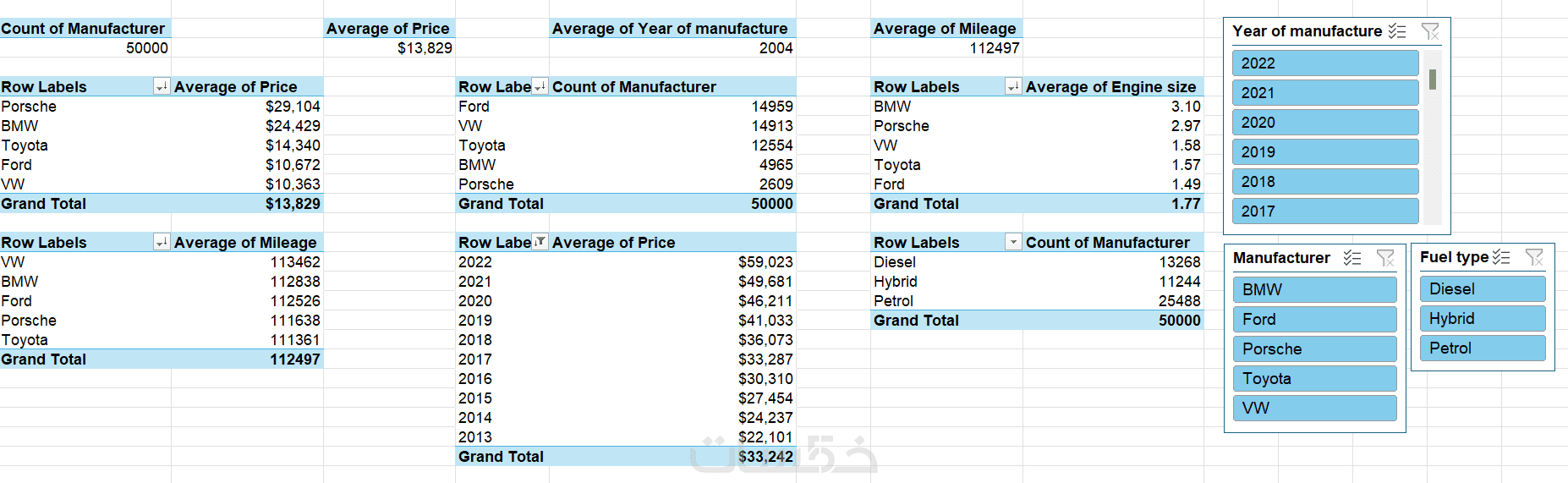The height and width of the screenshot is (483, 1568).
Task: Select Grand Total $33,242 in yearly table
Action: pos(672,456)
